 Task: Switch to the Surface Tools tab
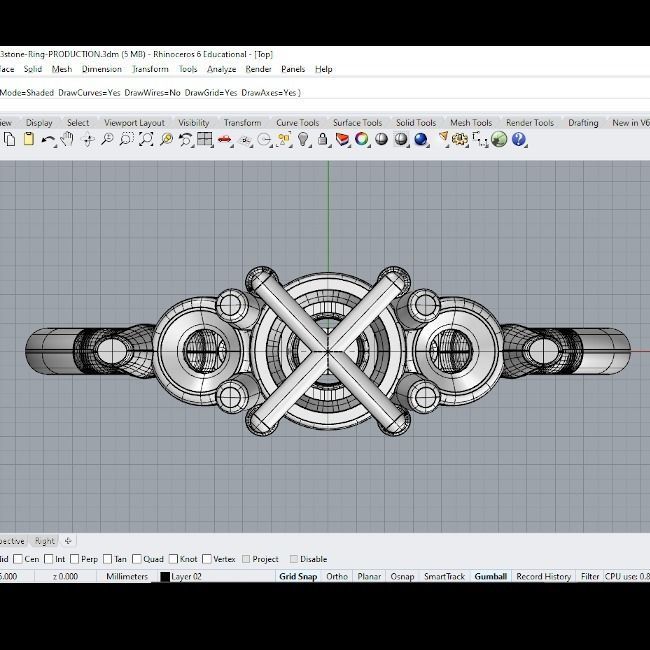pyautogui.click(x=357, y=123)
